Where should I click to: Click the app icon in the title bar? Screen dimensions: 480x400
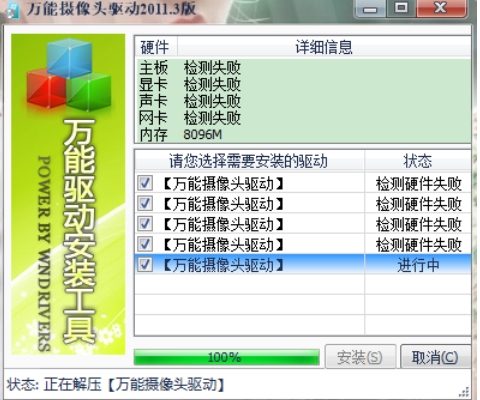(12, 10)
